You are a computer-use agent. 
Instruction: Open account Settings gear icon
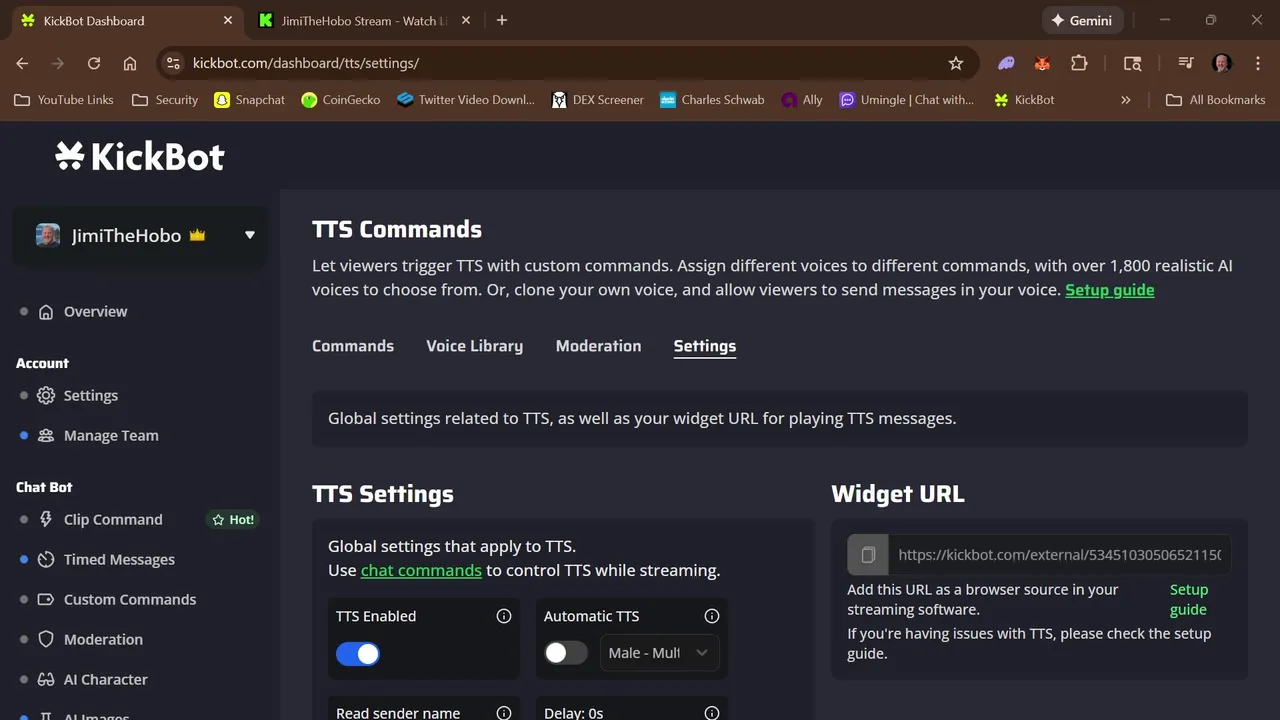coord(46,396)
